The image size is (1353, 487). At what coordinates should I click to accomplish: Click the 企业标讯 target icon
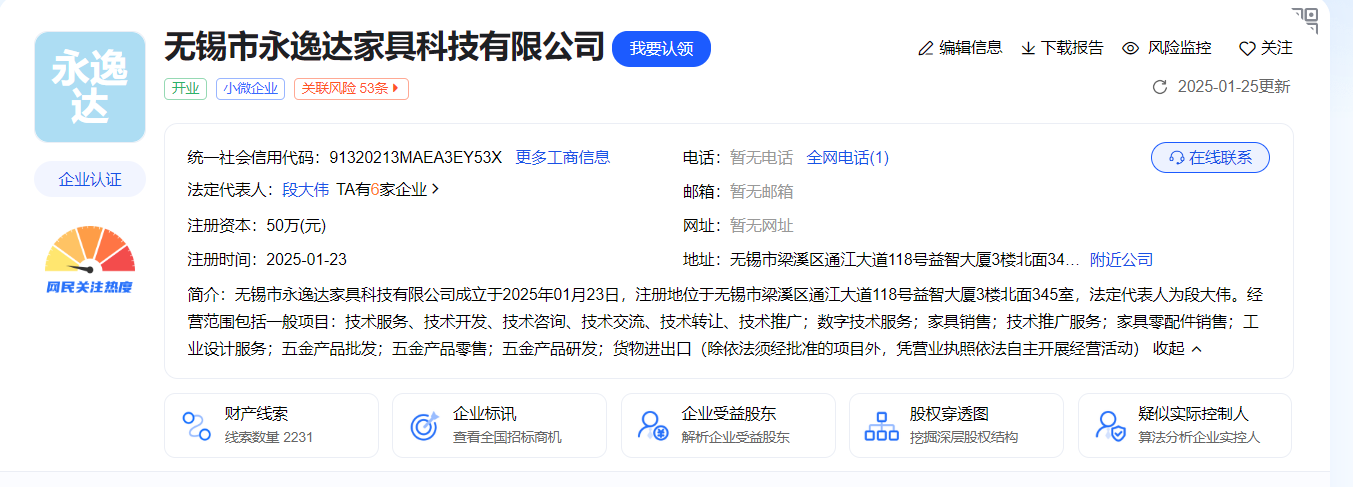click(425, 426)
